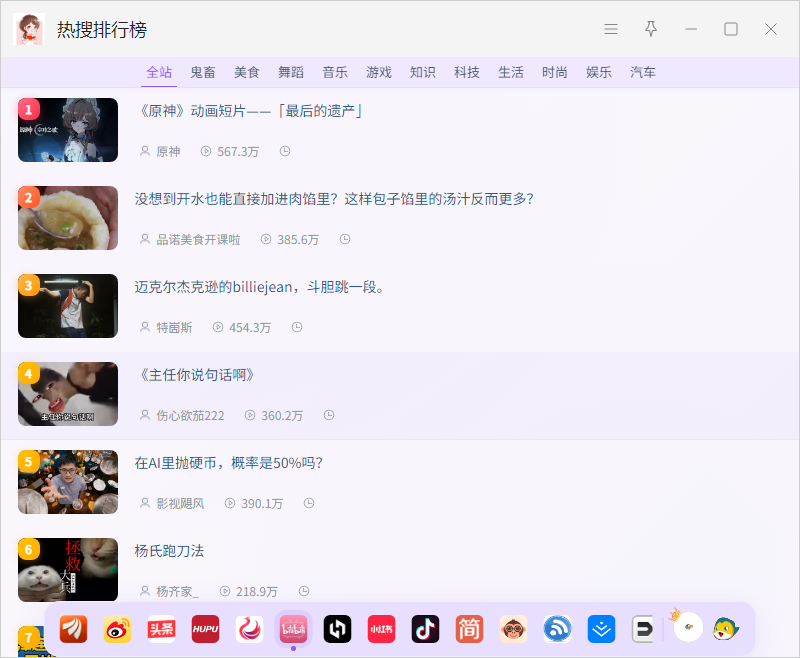Image resolution: width=800 pixels, height=658 pixels.
Task: Open the HUPU dock icon
Action: 205,629
